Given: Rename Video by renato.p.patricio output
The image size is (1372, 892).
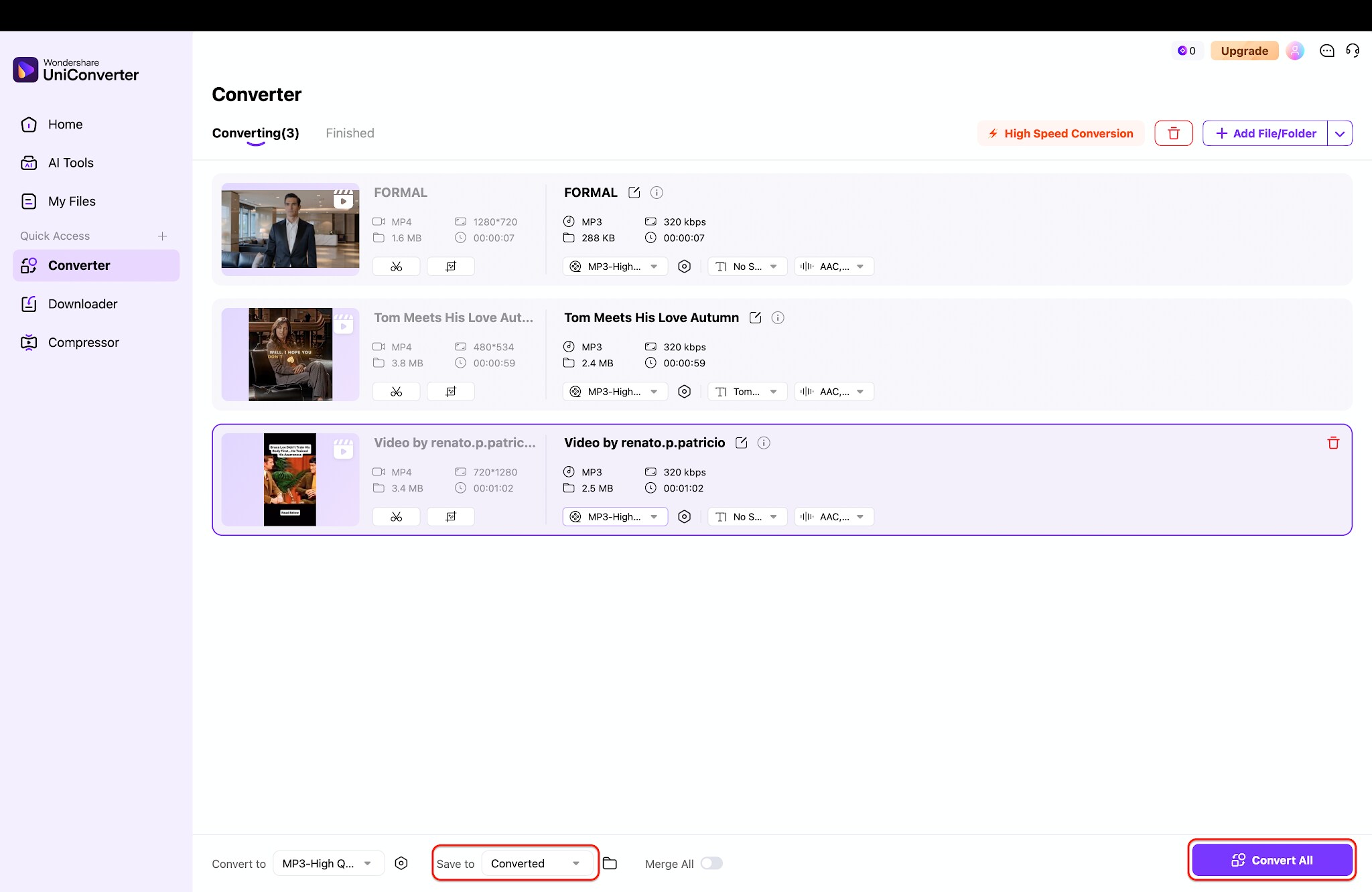Looking at the screenshot, I should pos(741,443).
